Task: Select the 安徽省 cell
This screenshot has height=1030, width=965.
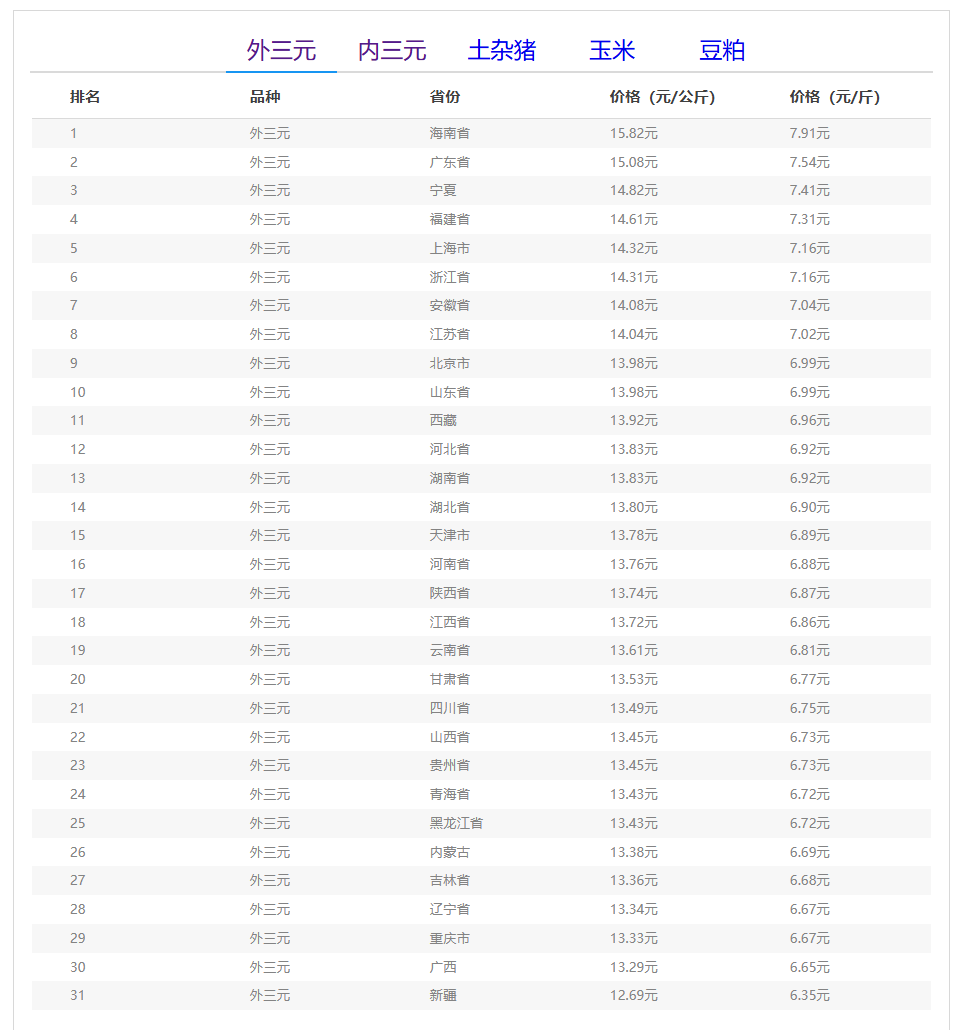Action: pyautogui.click(x=450, y=305)
